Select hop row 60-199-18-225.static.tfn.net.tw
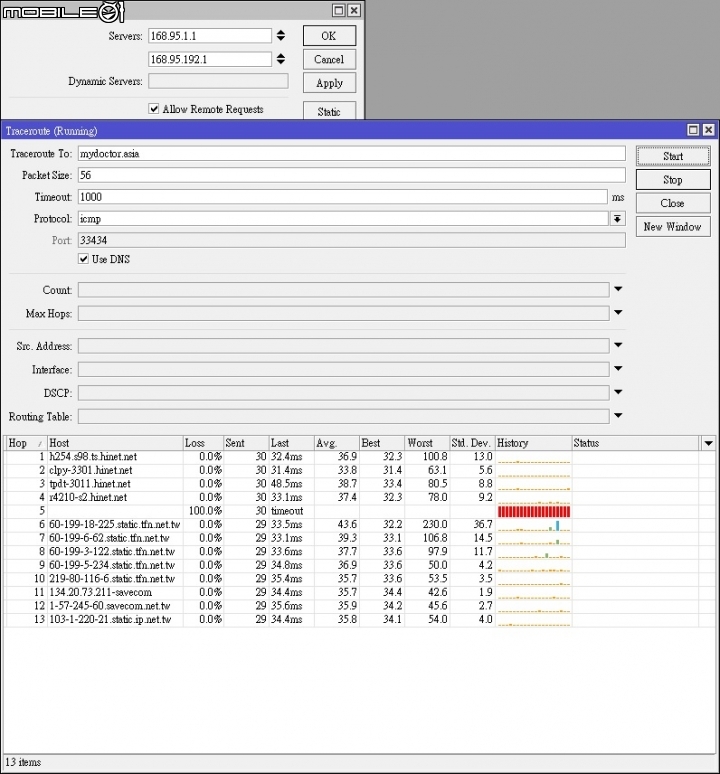The width and height of the screenshot is (720, 774). tap(360, 524)
